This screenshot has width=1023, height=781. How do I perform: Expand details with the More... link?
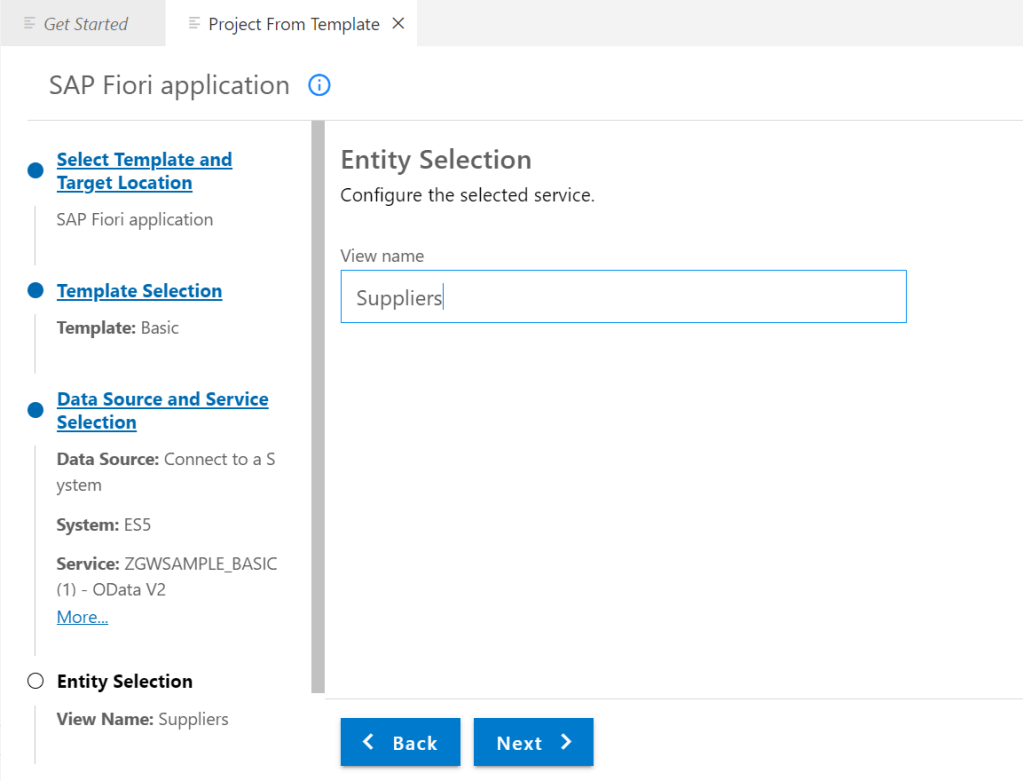[82, 617]
